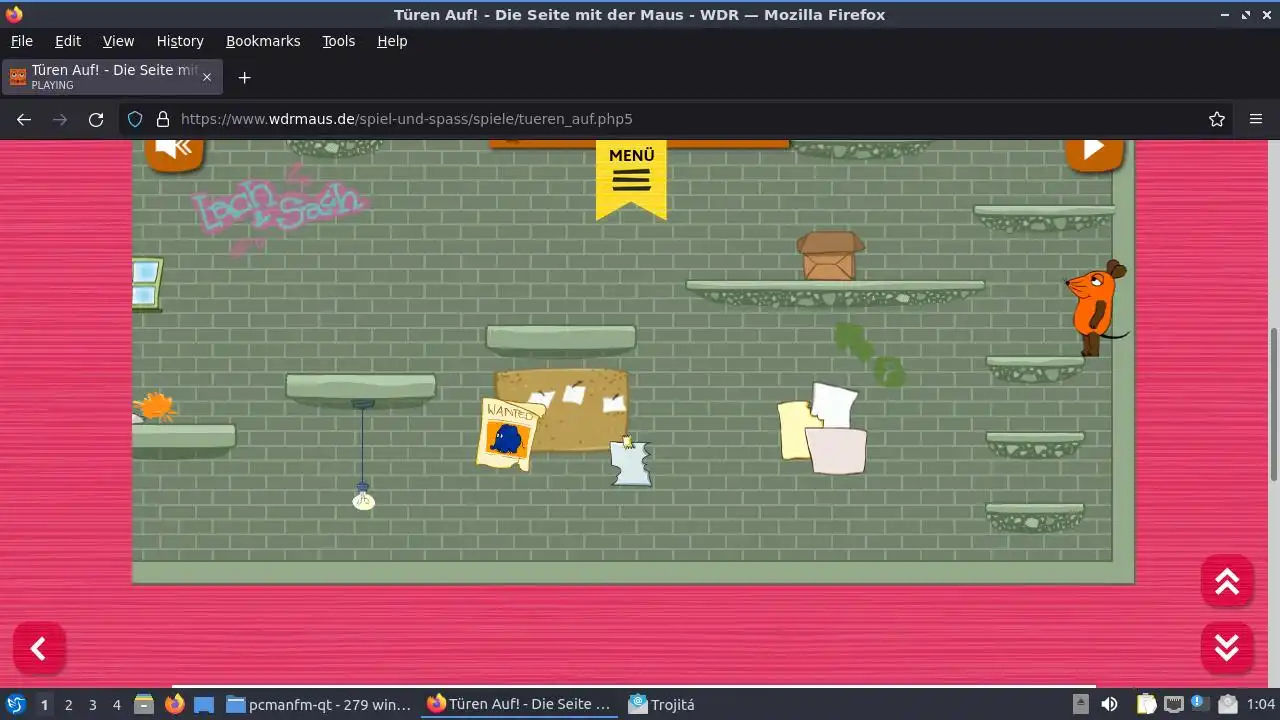
Task: Open the Edit menu
Action: click(68, 41)
